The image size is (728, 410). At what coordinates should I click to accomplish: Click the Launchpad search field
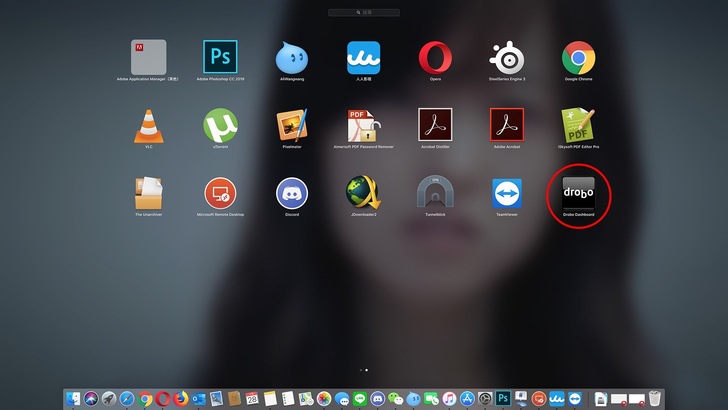(364, 13)
